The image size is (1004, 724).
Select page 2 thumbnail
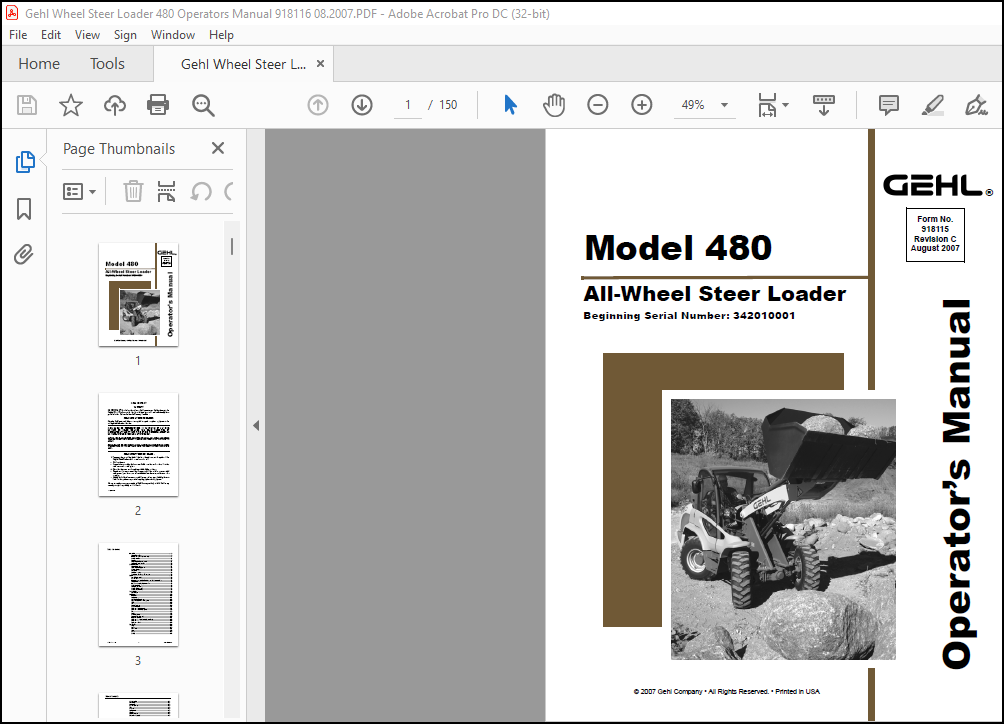(x=138, y=444)
